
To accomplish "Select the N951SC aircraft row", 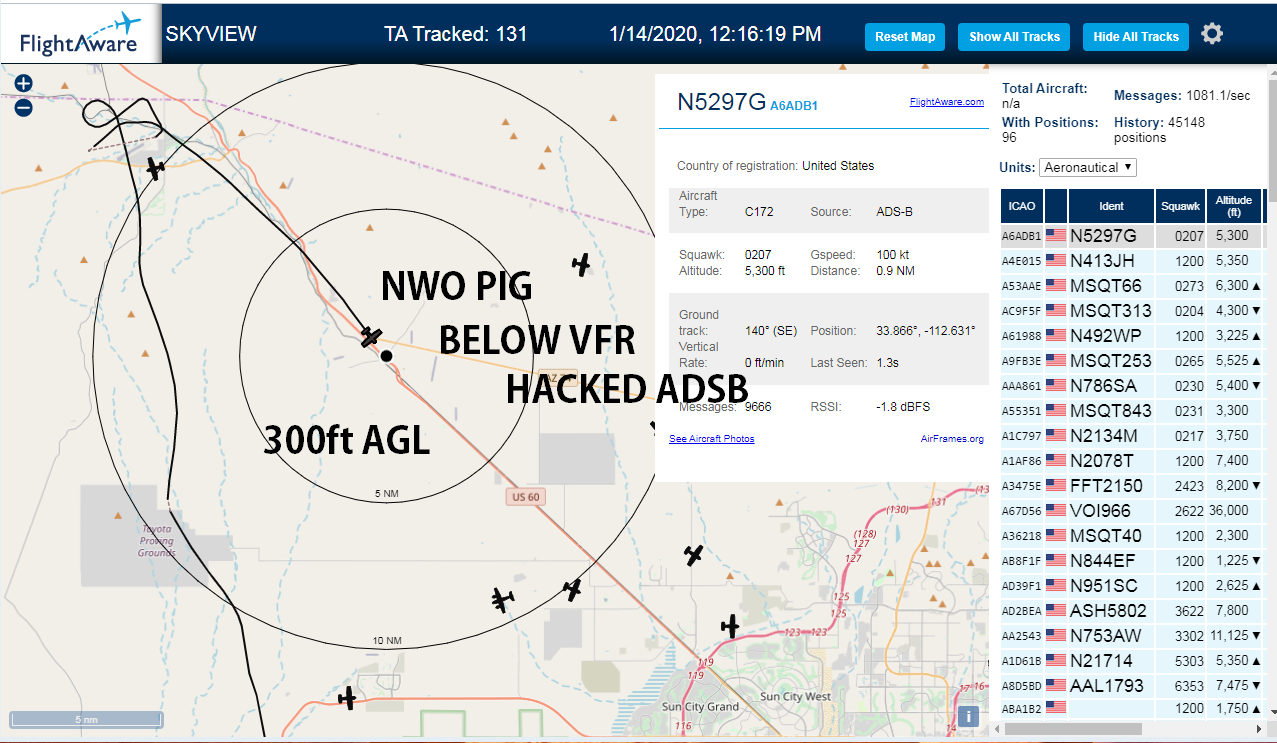I will 1132,586.
